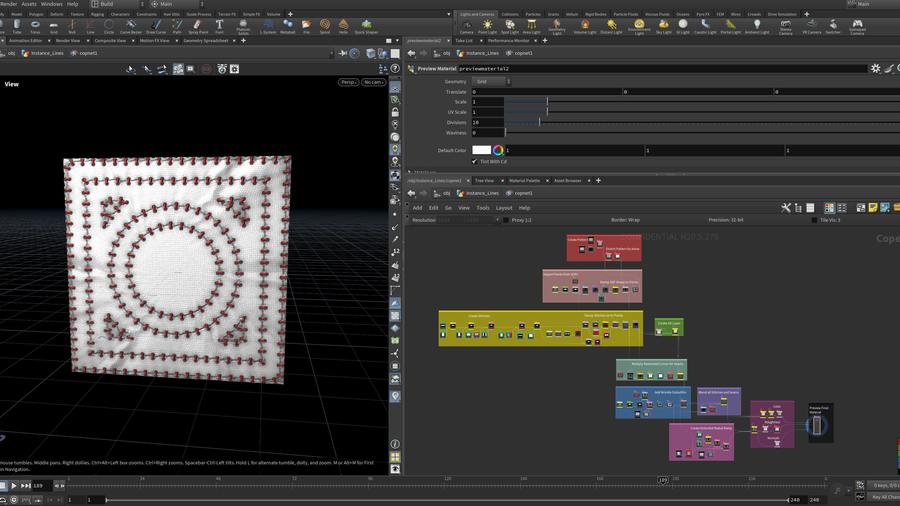Switch to the Geometry Spreadsheet tab
The width and height of the screenshot is (900, 506).
point(206,41)
